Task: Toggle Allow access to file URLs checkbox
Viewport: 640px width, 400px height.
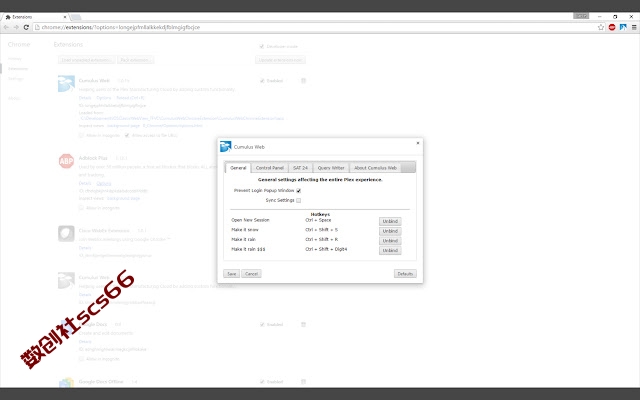Action: 127,135
